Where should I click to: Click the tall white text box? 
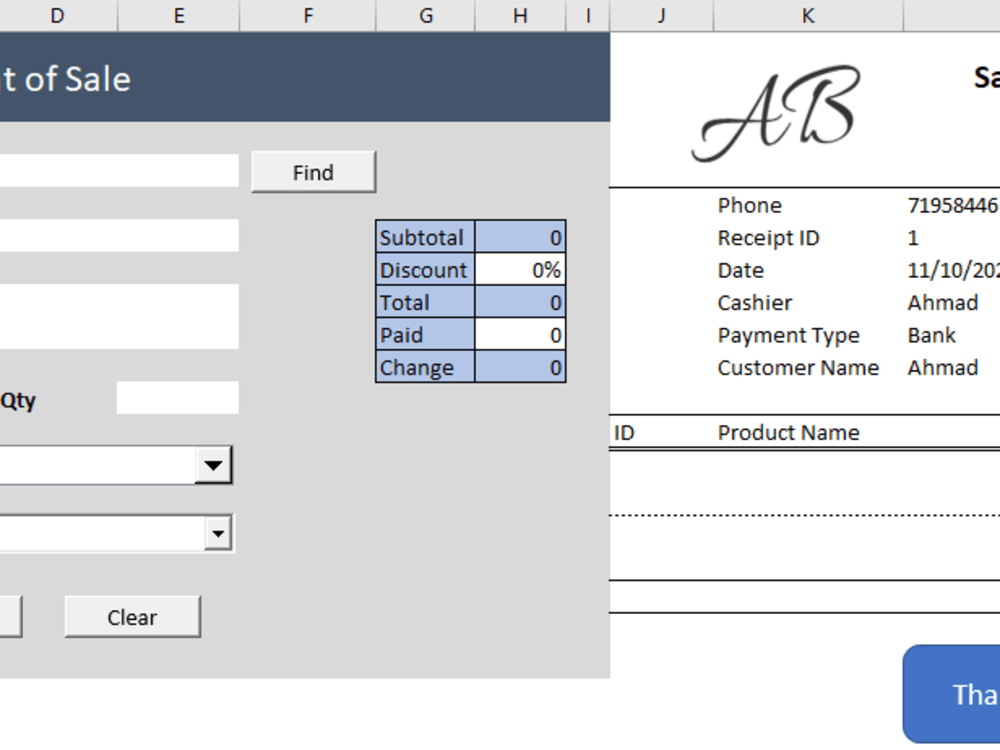tap(119, 316)
